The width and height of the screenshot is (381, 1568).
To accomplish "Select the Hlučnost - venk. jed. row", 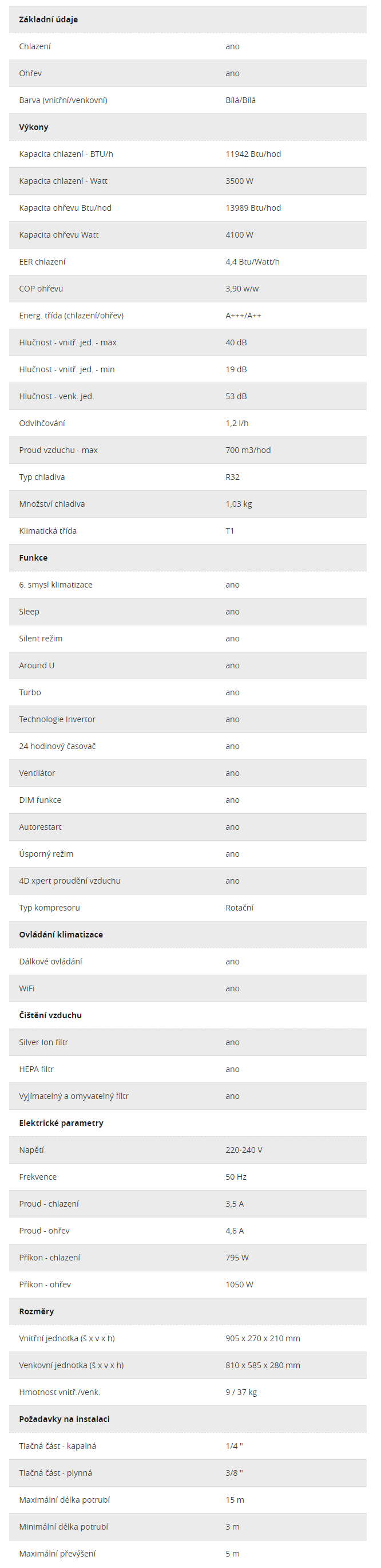I will click(188, 396).
